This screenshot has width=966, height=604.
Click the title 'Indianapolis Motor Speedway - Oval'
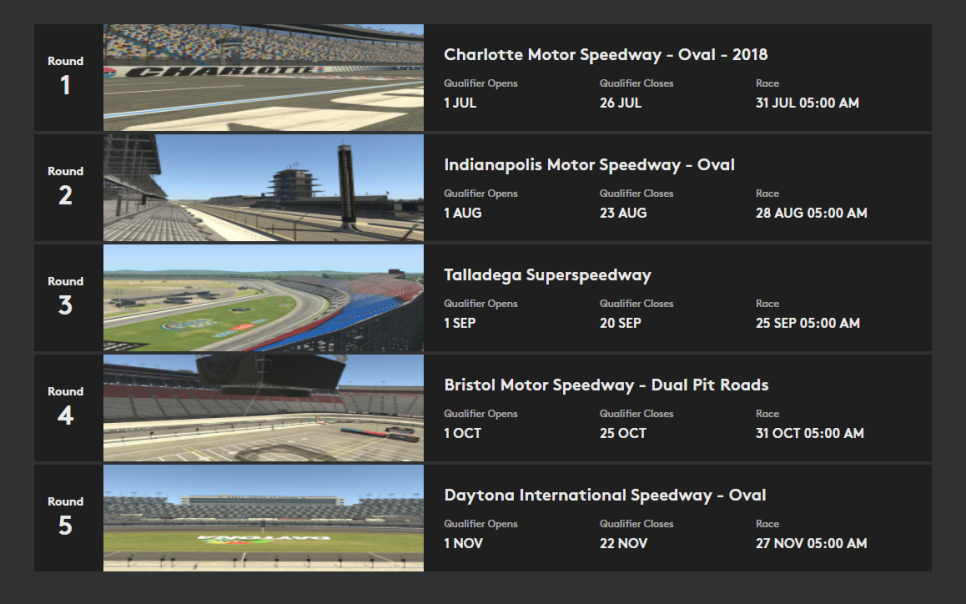pyautogui.click(x=589, y=165)
